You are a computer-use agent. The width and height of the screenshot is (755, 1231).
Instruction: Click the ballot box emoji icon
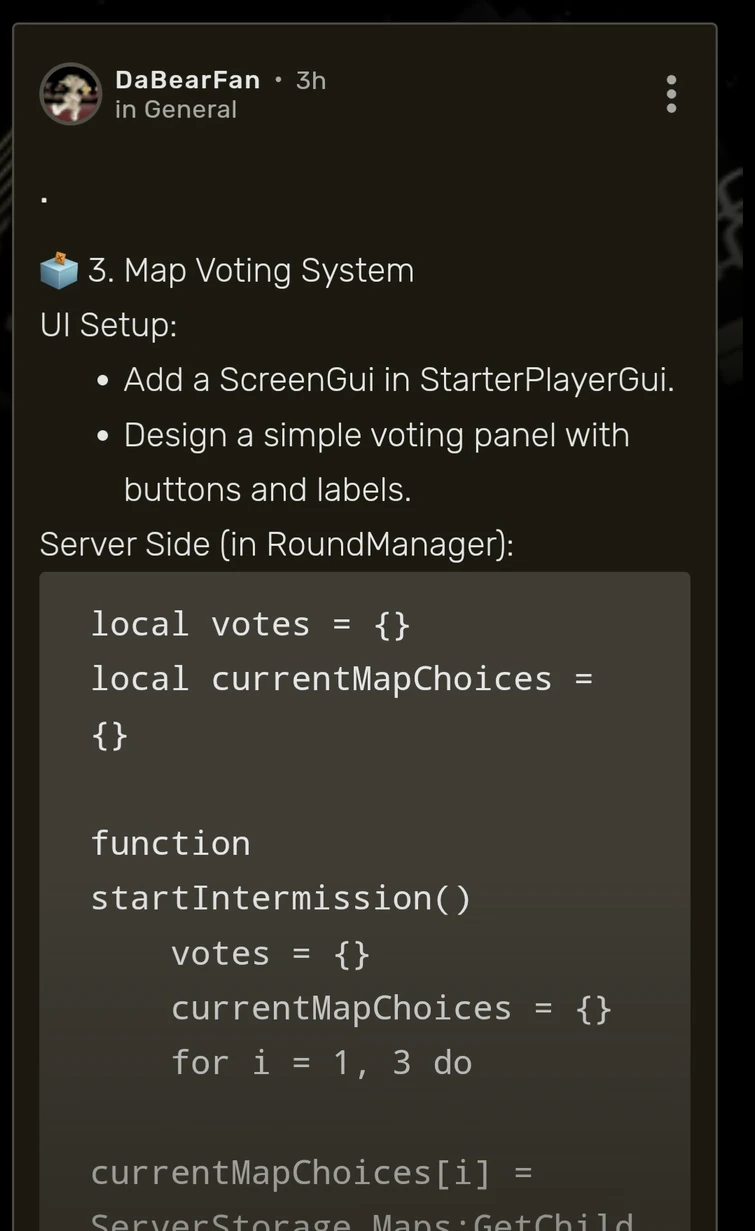tap(59, 271)
